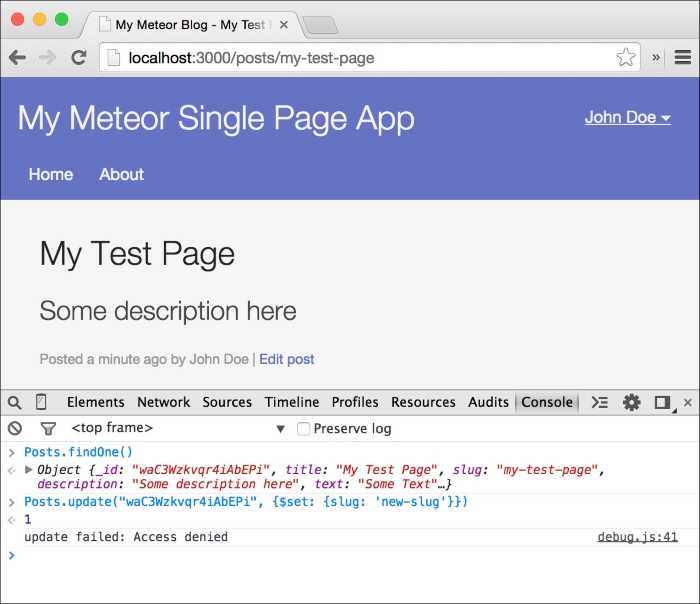Open the debug.js:41 source link
The width and height of the screenshot is (700, 604).
tap(638, 537)
